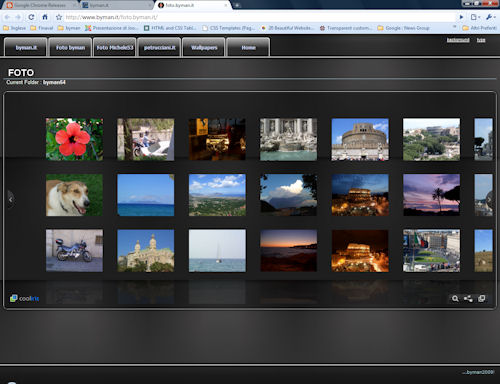Screen dimensions: 500x384
Task: Go back with the browser back arrow
Action: pos(7,17)
